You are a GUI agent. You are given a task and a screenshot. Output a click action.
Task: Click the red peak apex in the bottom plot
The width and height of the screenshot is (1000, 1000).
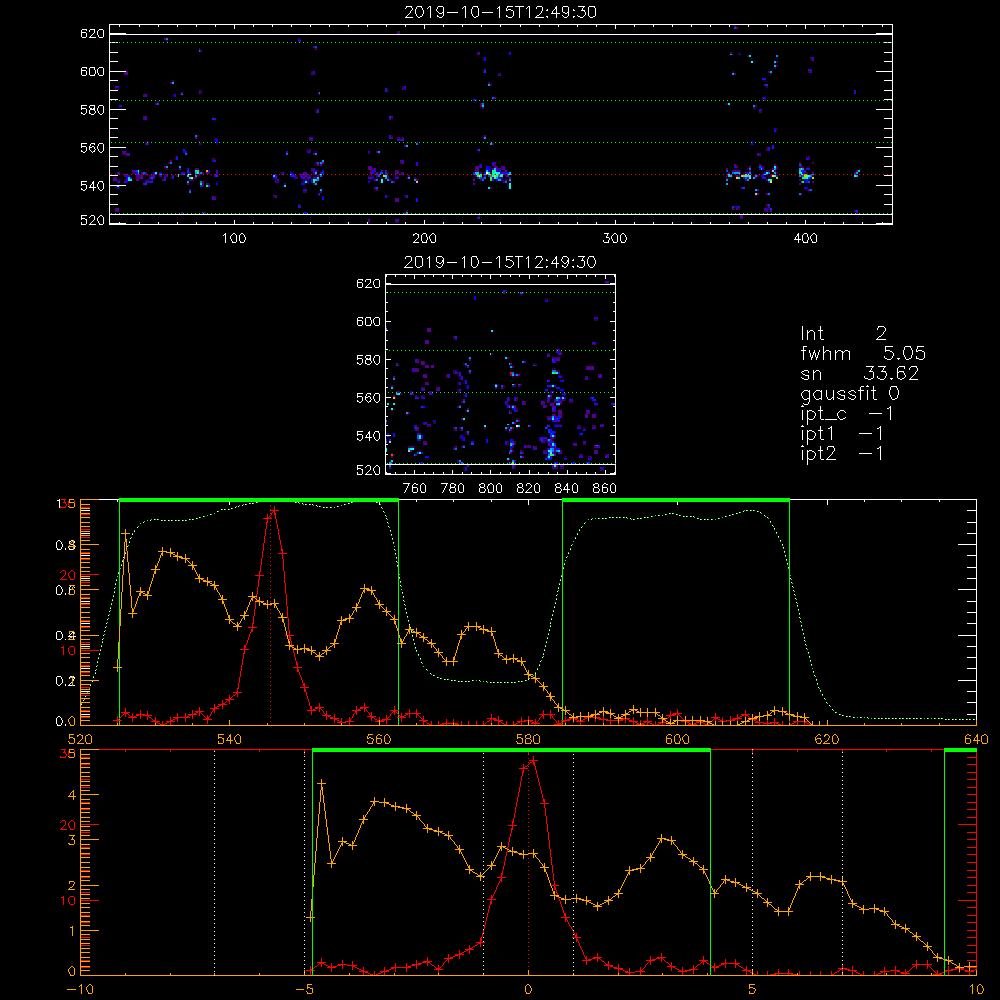click(x=533, y=761)
